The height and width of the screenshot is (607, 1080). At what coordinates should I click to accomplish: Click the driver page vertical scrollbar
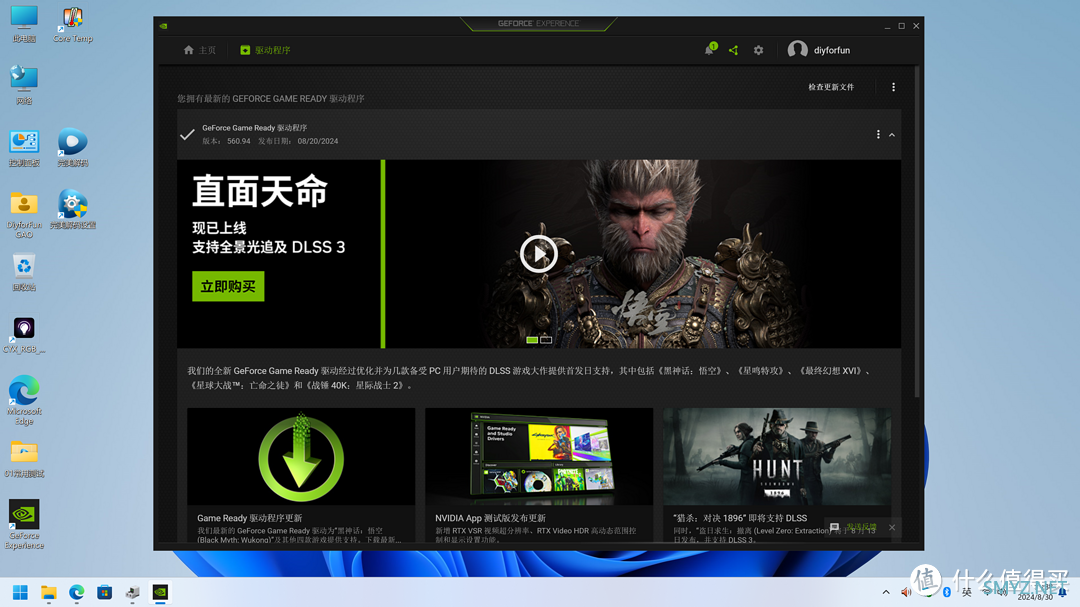pos(917,232)
